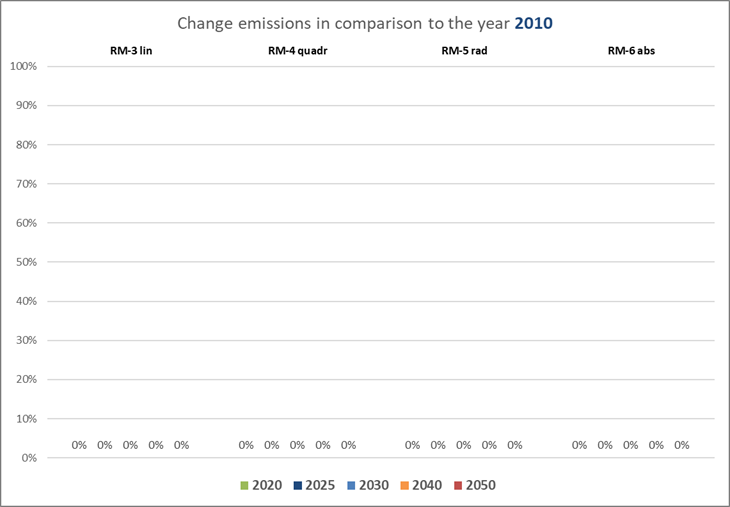The image size is (730, 507).
Task: Click the bold 2010 year in the title
Action: (x=533, y=23)
